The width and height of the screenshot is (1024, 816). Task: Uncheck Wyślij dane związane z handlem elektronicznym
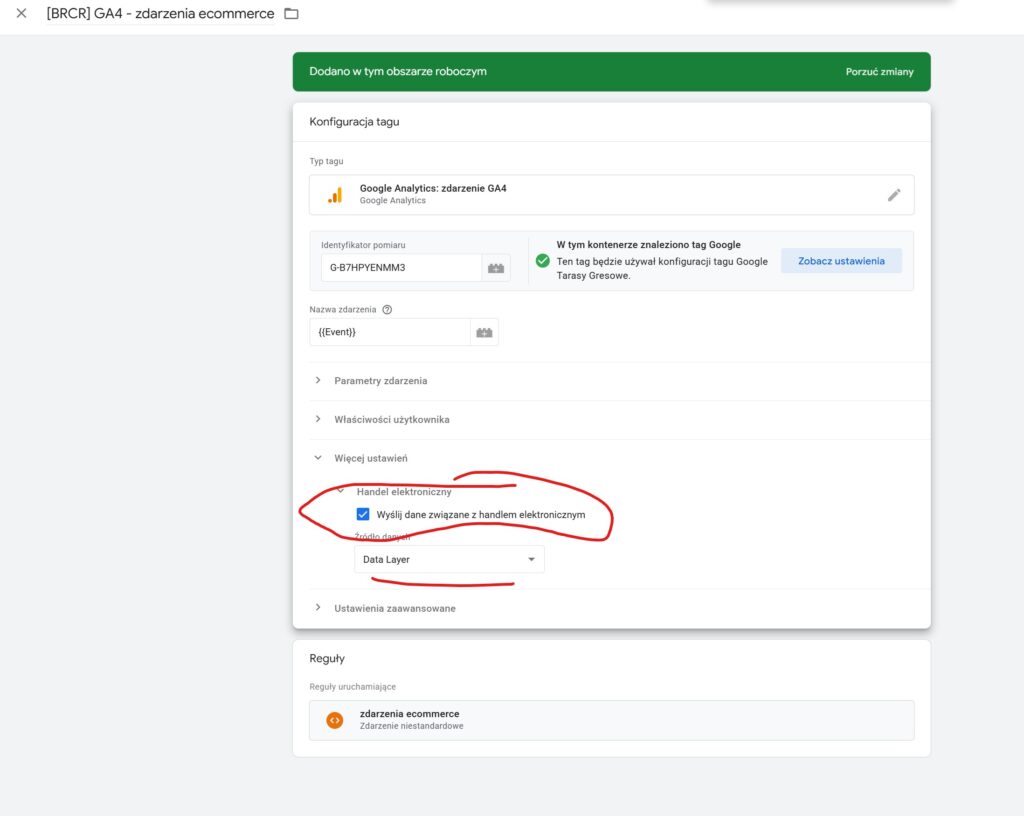pos(363,515)
